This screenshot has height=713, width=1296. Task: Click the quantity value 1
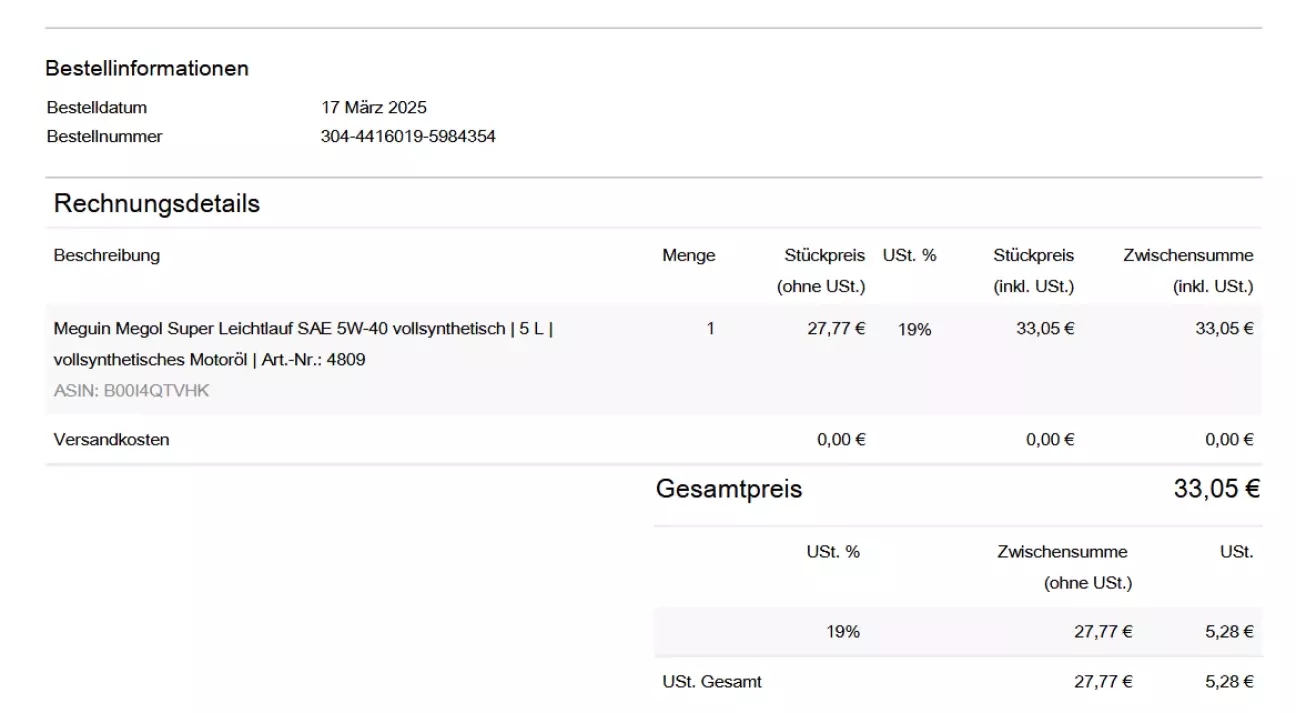[710, 328]
